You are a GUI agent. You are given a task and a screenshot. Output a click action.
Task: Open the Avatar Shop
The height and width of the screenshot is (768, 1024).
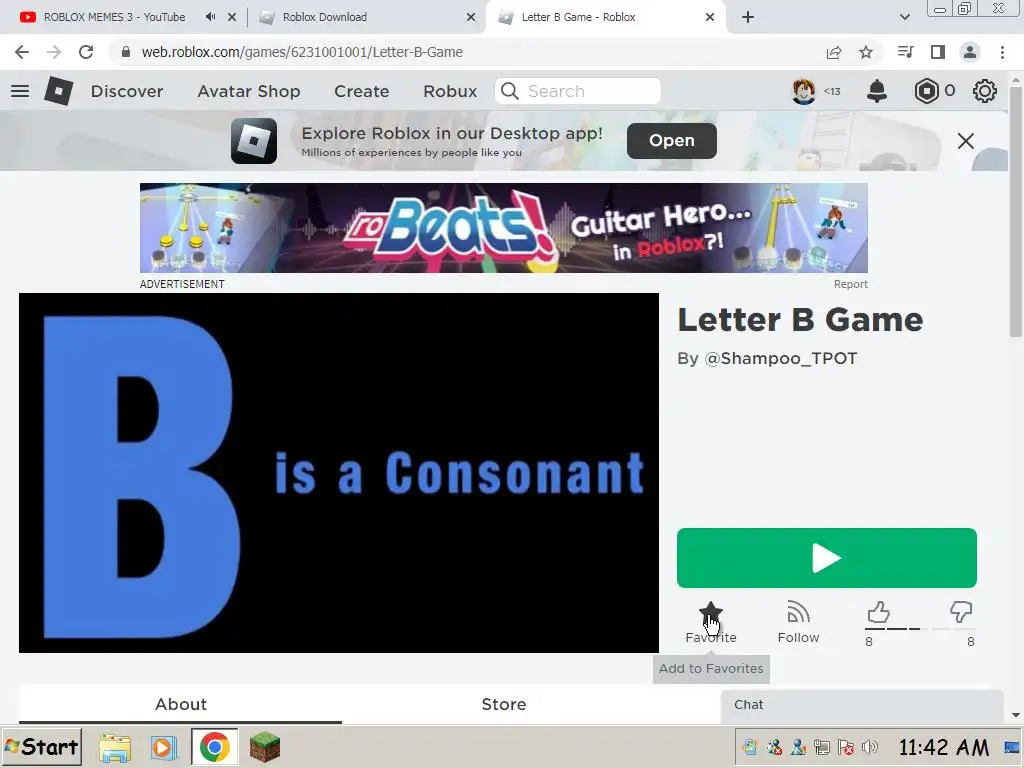point(249,91)
